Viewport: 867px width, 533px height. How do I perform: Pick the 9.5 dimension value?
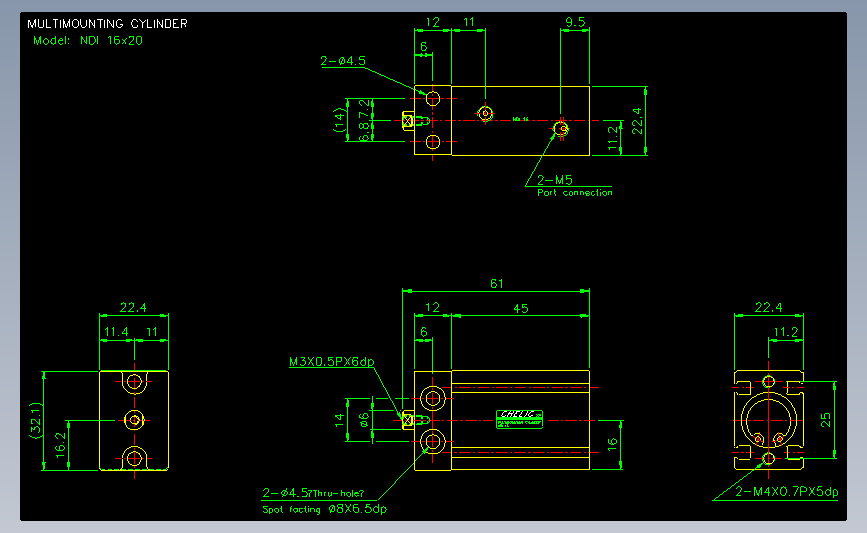(575, 22)
